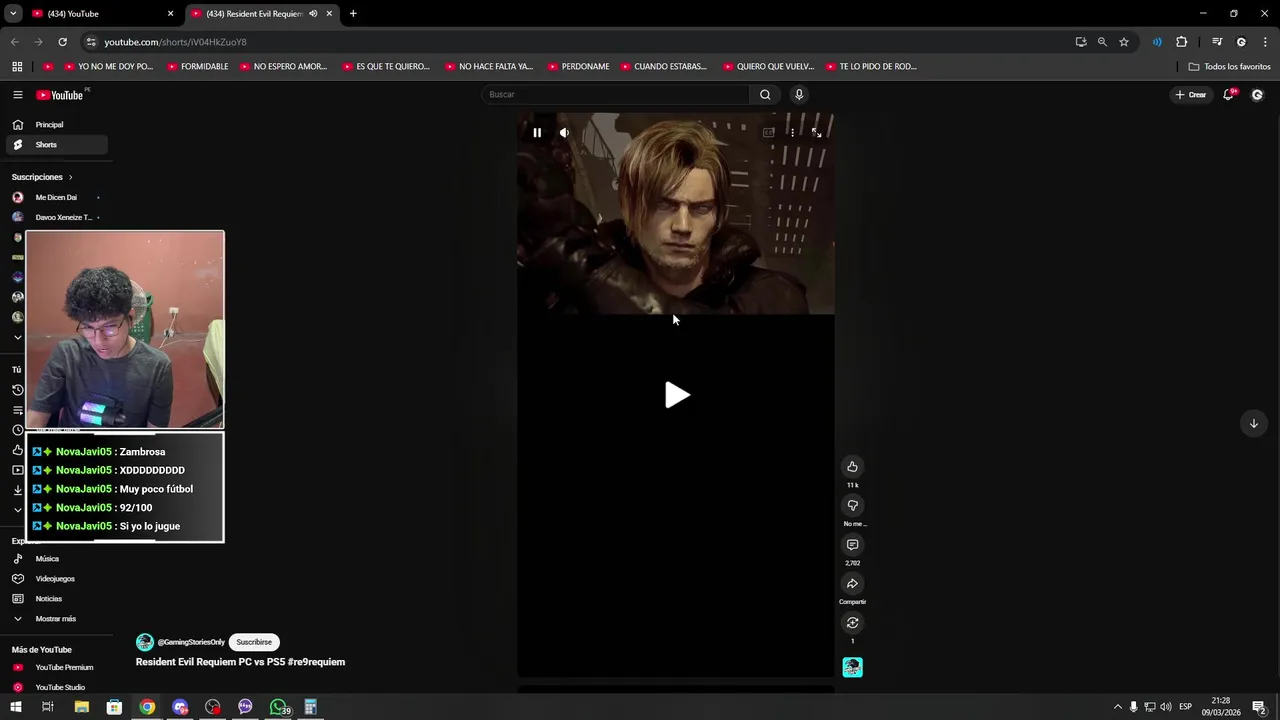This screenshot has height=720, width=1280.
Task: Open the Crear create menu
Action: (x=1191, y=94)
